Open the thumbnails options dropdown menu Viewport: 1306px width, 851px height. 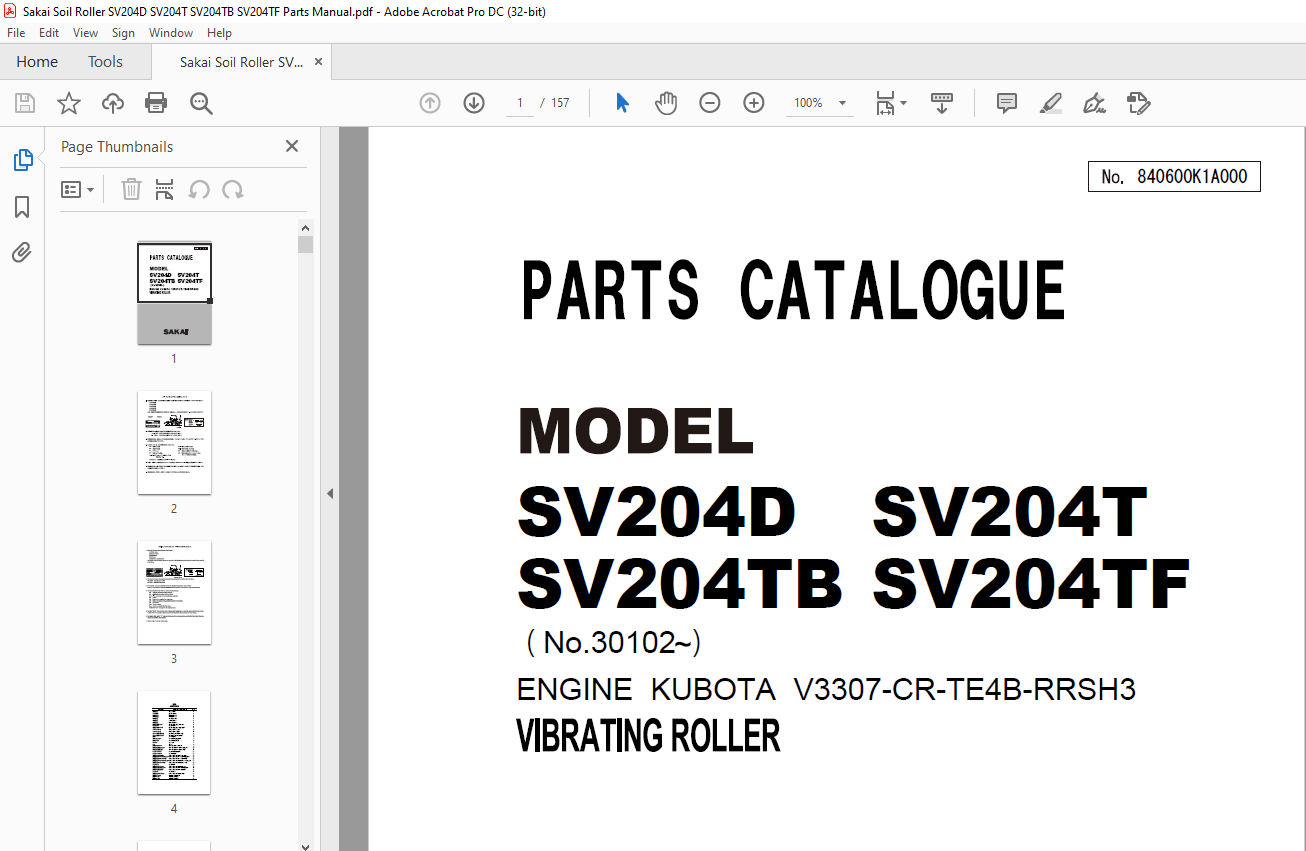click(77, 189)
